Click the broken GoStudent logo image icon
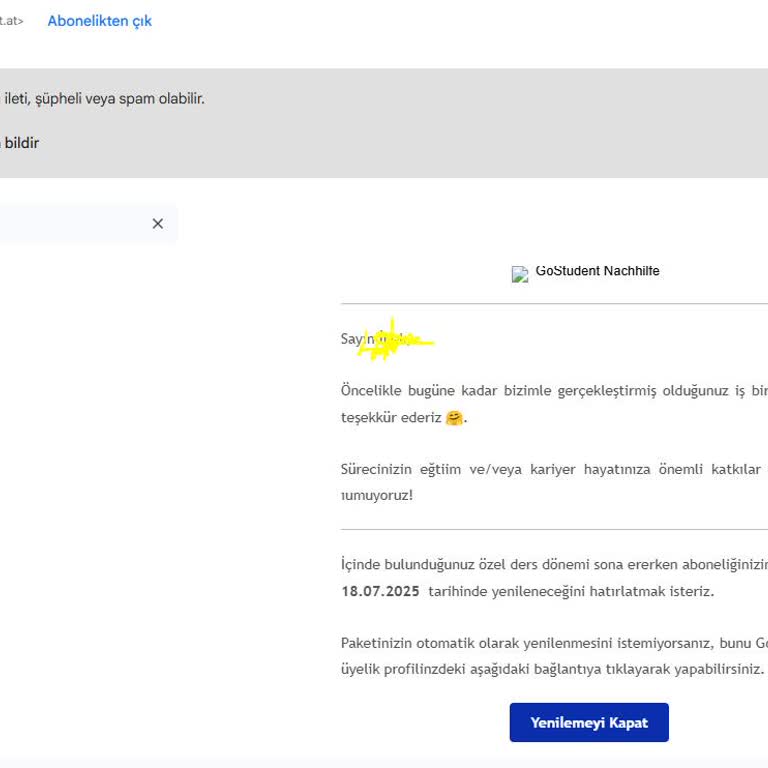768x768 pixels. tap(520, 274)
